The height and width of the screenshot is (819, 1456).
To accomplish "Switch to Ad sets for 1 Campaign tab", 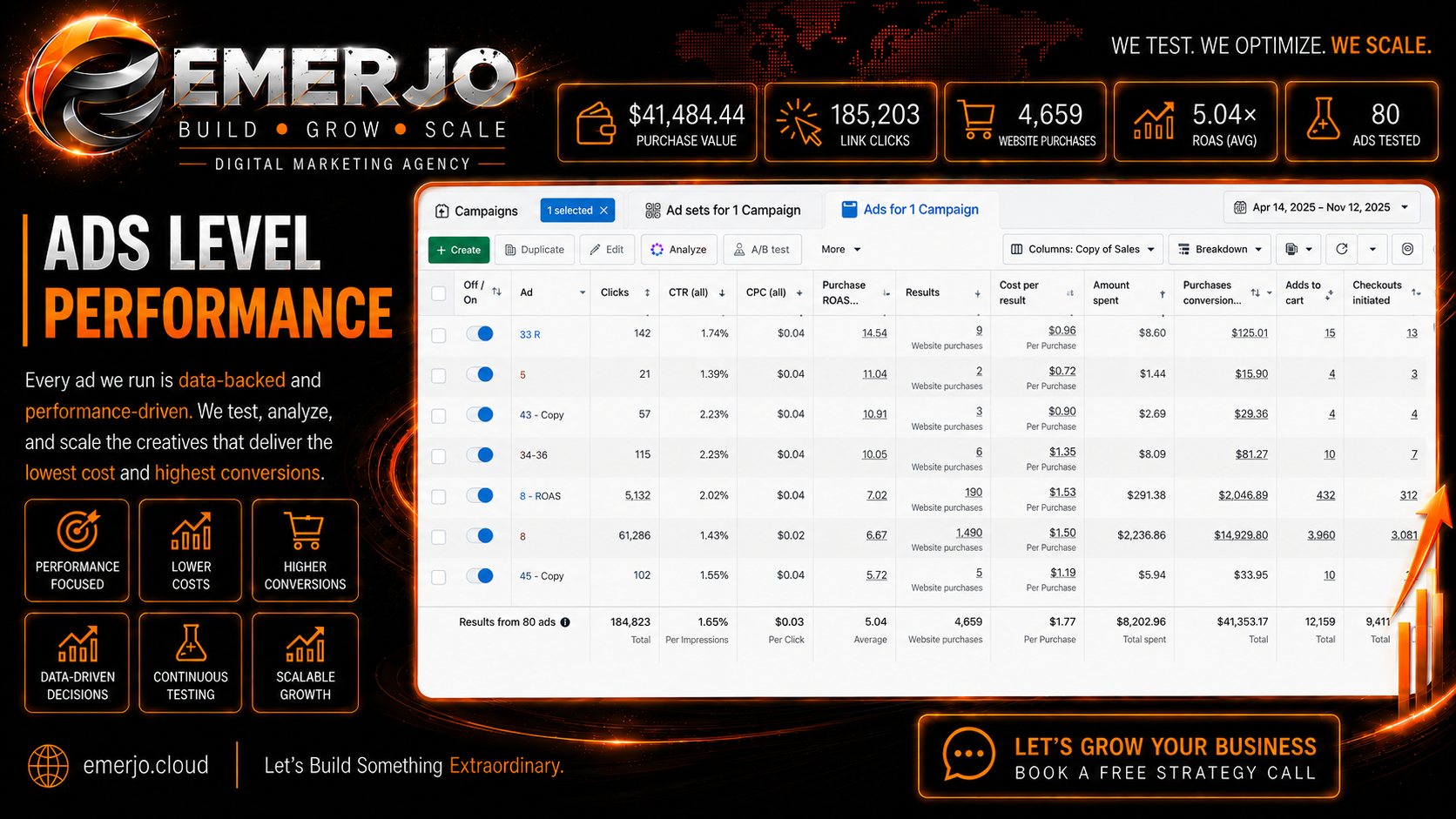I will click(x=723, y=211).
